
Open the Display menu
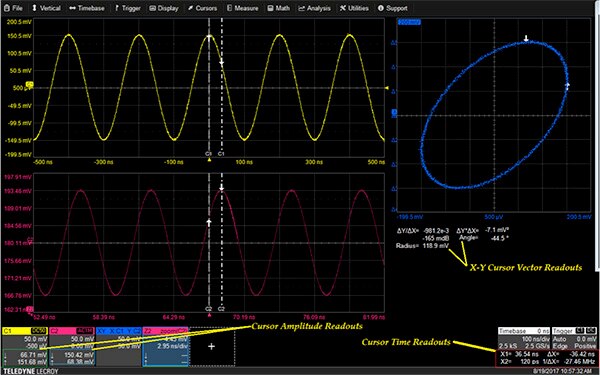pos(163,8)
